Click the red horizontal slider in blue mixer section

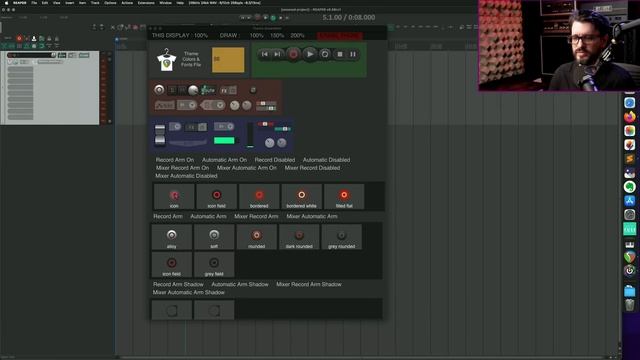click(x=265, y=124)
